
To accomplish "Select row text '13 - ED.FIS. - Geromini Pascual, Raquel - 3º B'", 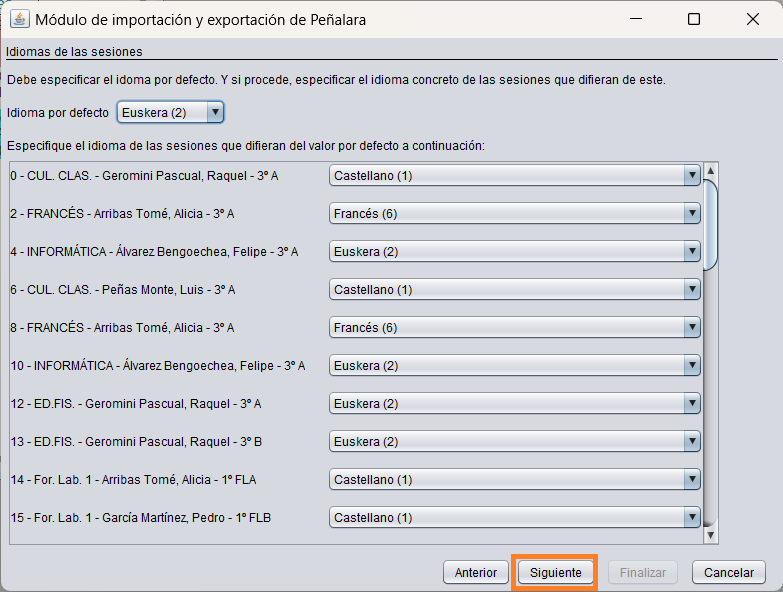I will pyautogui.click(x=136, y=441).
